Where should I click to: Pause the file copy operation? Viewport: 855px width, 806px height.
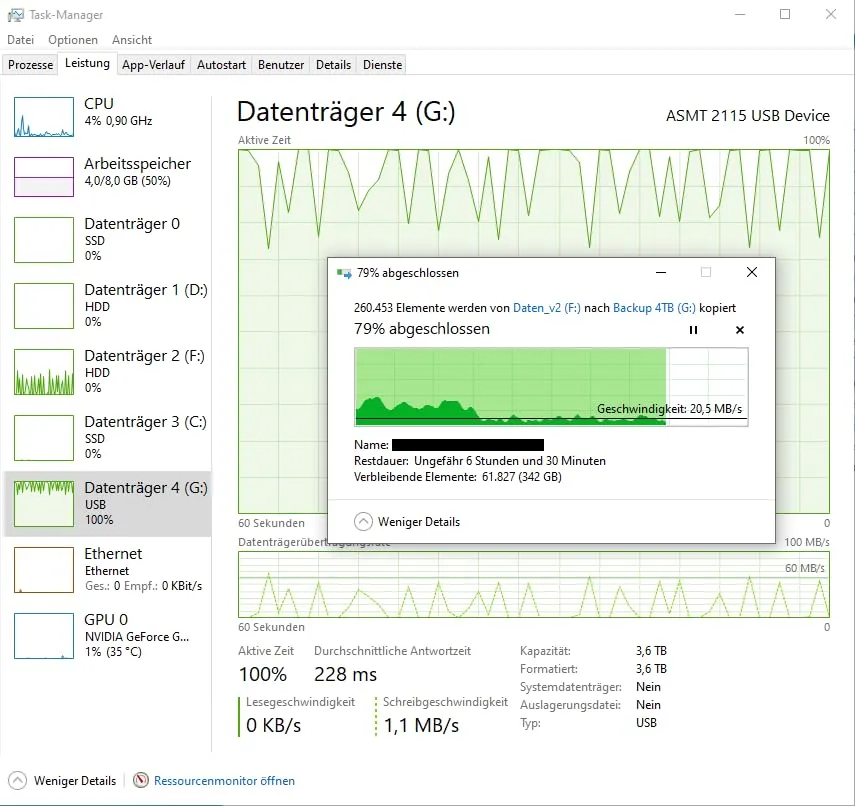coord(693,330)
